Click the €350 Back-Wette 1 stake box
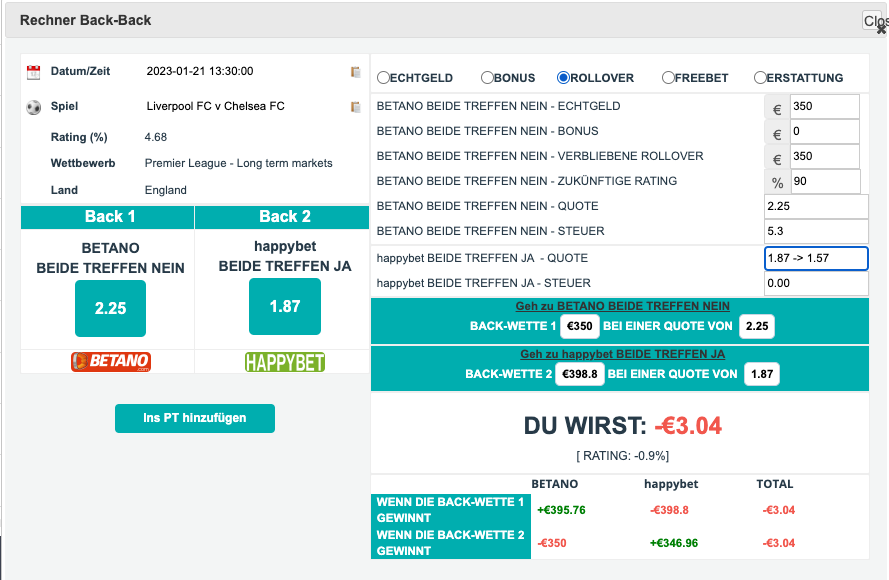Image resolution: width=889 pixels, height=580 pixels. (579, 326)
